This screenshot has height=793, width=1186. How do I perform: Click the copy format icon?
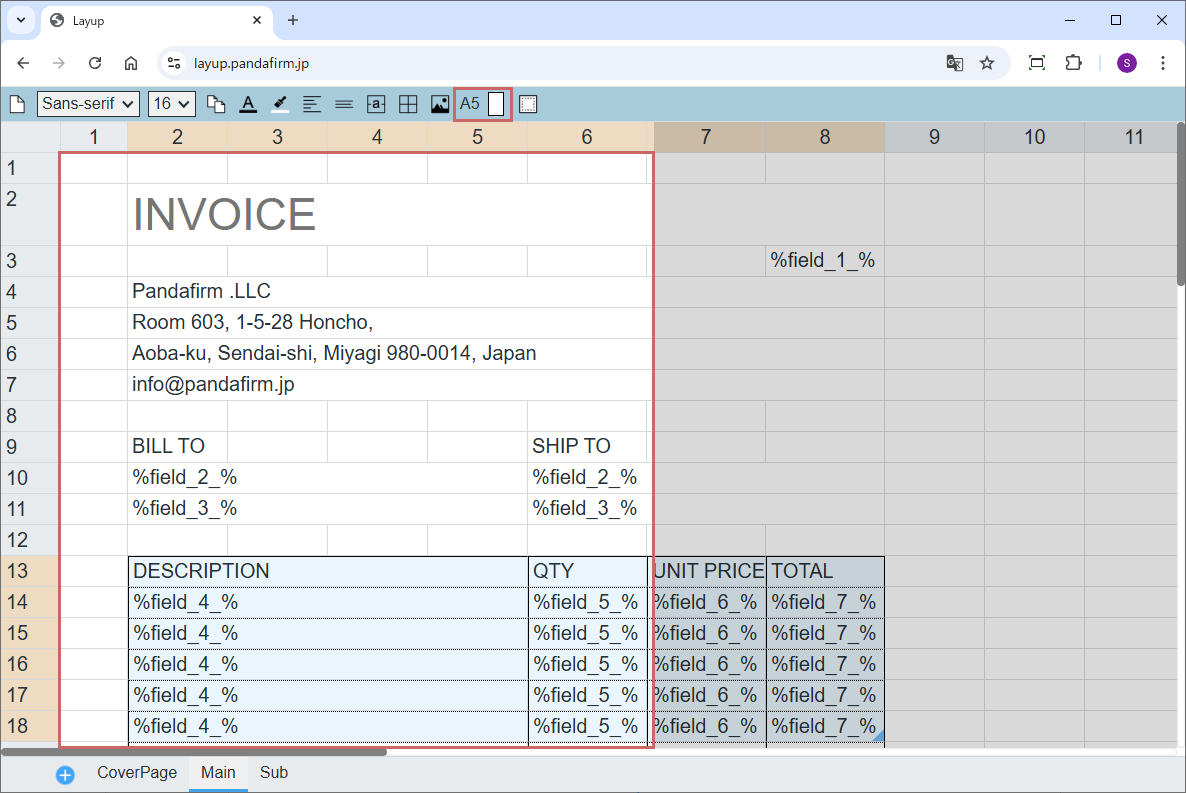tap(216, 104)
